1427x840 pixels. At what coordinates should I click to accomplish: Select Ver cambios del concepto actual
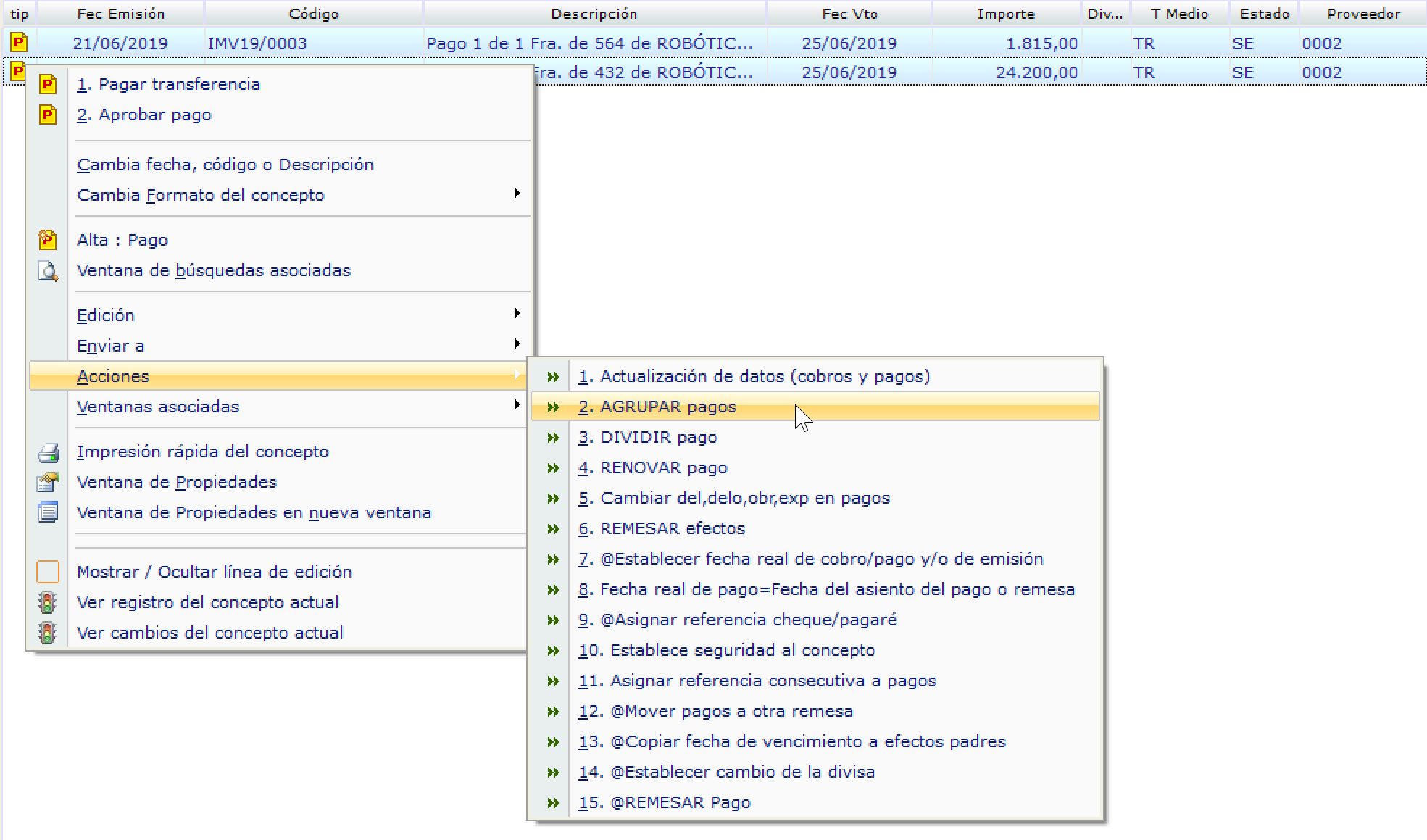pos(210,633)
